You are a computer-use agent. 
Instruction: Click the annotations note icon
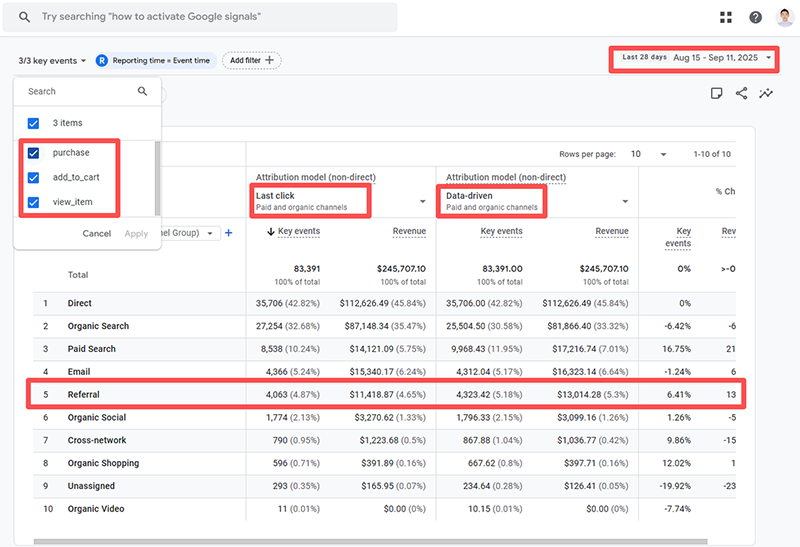point(716,93)
